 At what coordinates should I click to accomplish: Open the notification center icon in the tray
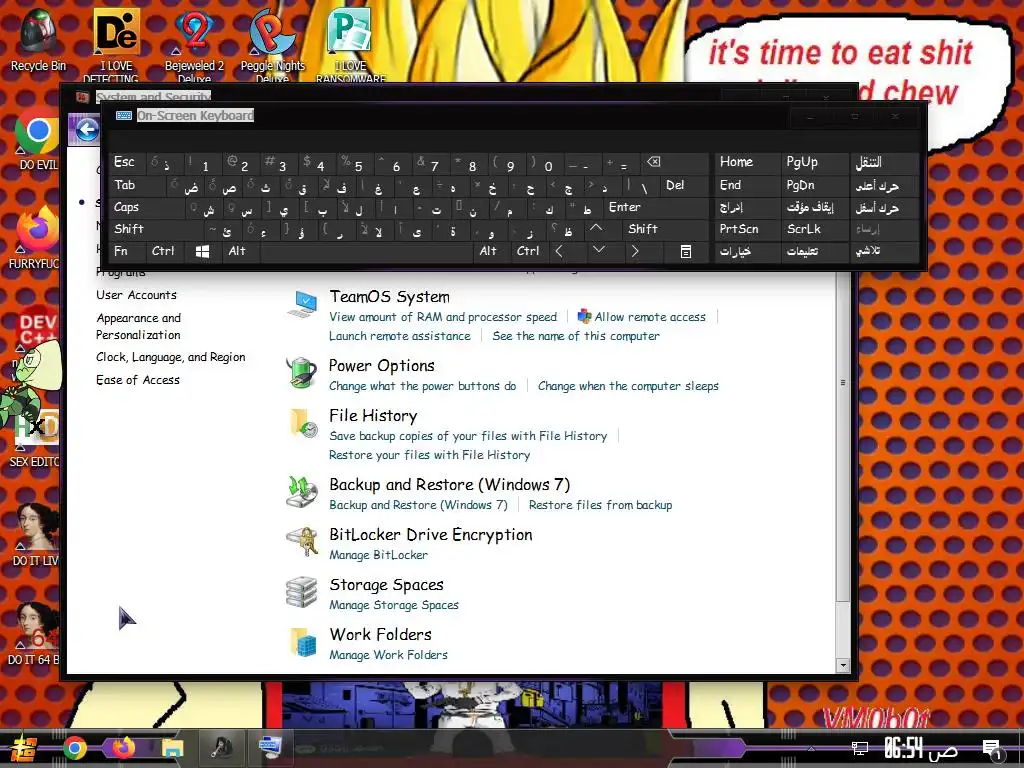coord(992,750)
